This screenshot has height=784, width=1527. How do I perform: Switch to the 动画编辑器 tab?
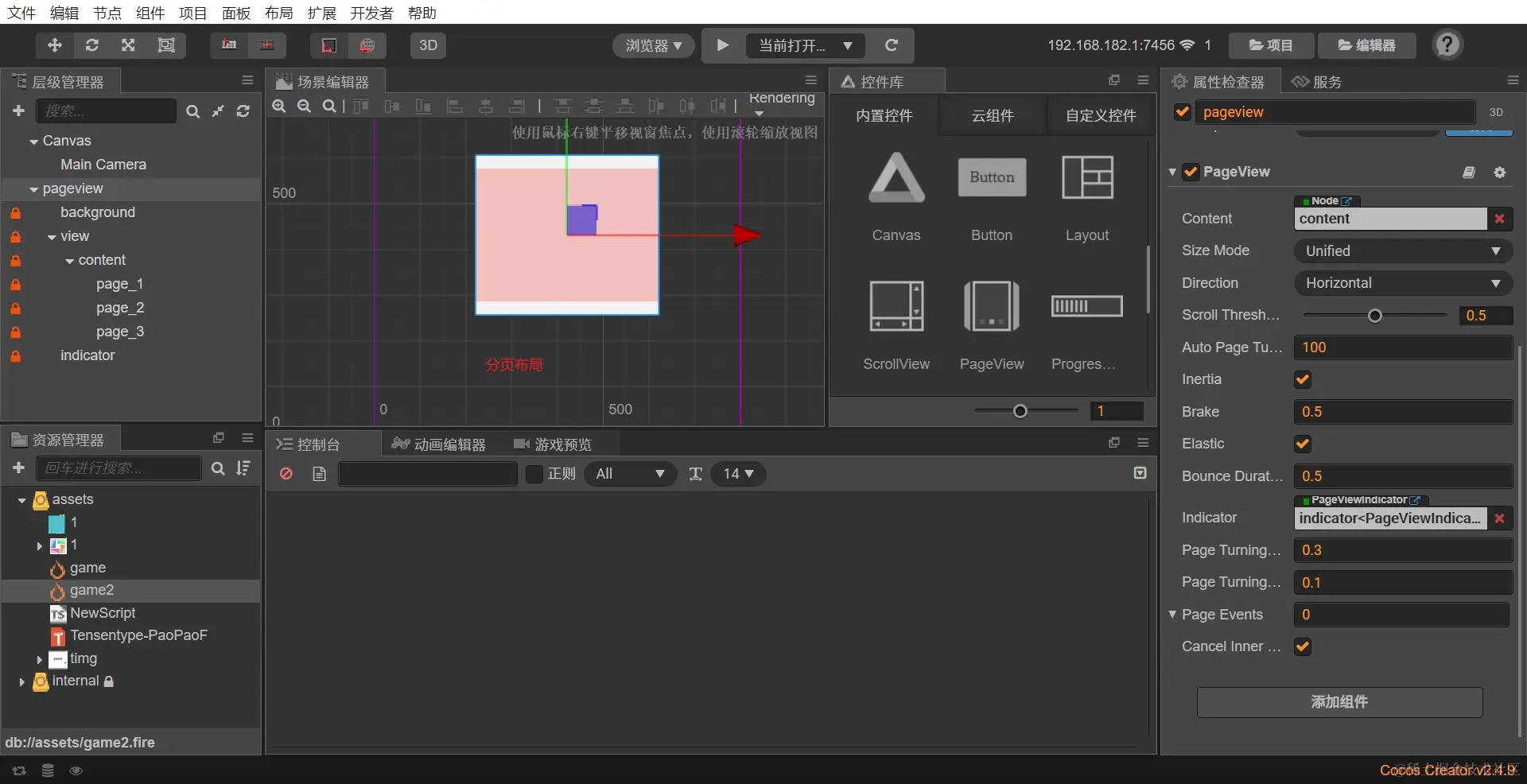[x=439, y=444]
